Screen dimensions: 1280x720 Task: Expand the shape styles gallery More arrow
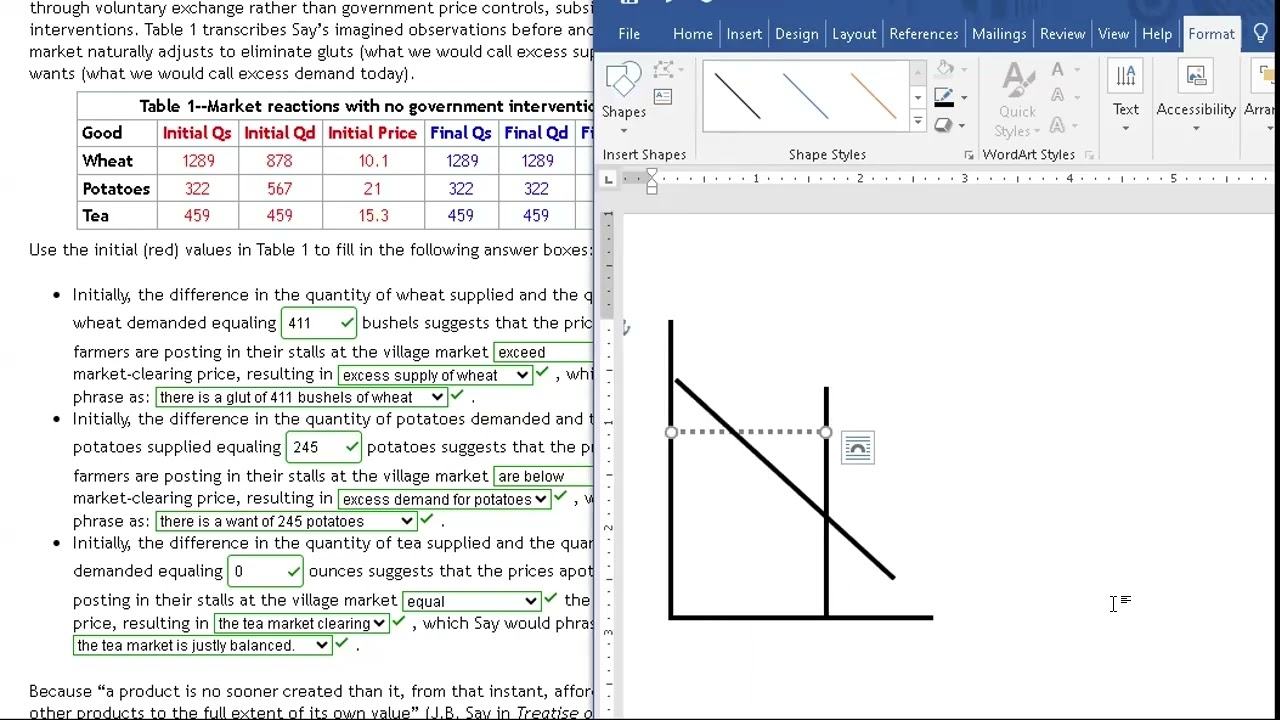click(x=918, y=122)
